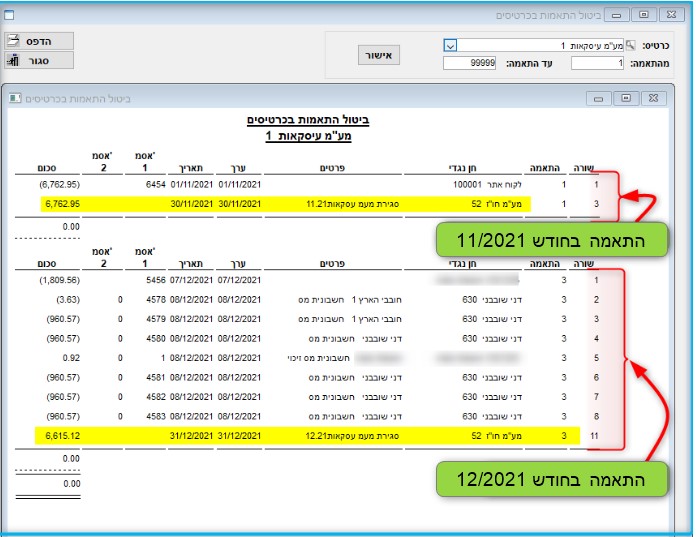The height and width of the screenshot is (537, 696).
Task: Click the עד התאמה field showing 99999
Action: pos(469,63)
